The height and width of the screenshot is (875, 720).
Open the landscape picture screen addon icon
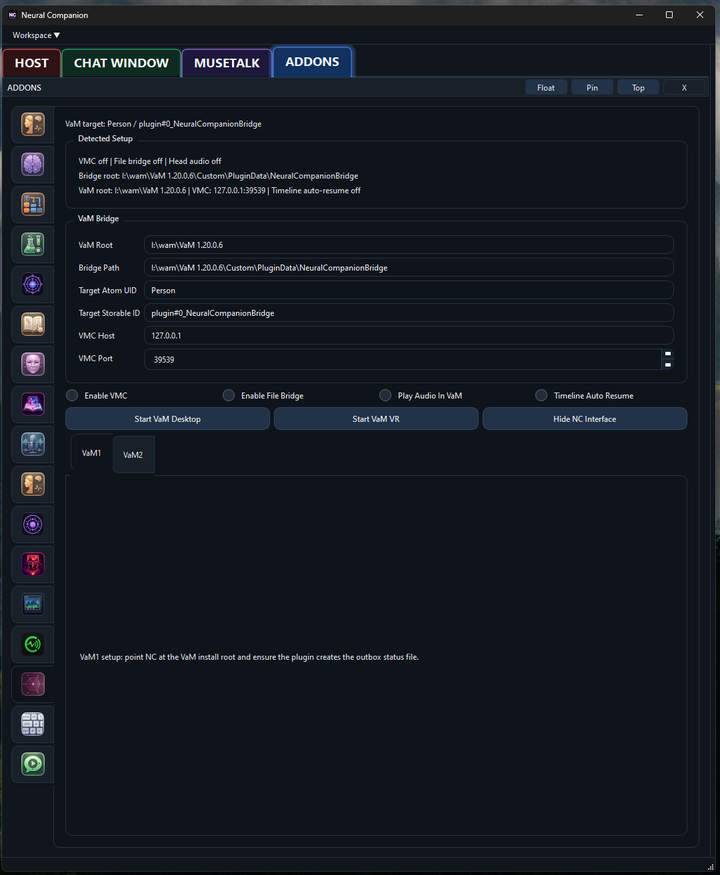pyautogui.click(x=33, y=604)
